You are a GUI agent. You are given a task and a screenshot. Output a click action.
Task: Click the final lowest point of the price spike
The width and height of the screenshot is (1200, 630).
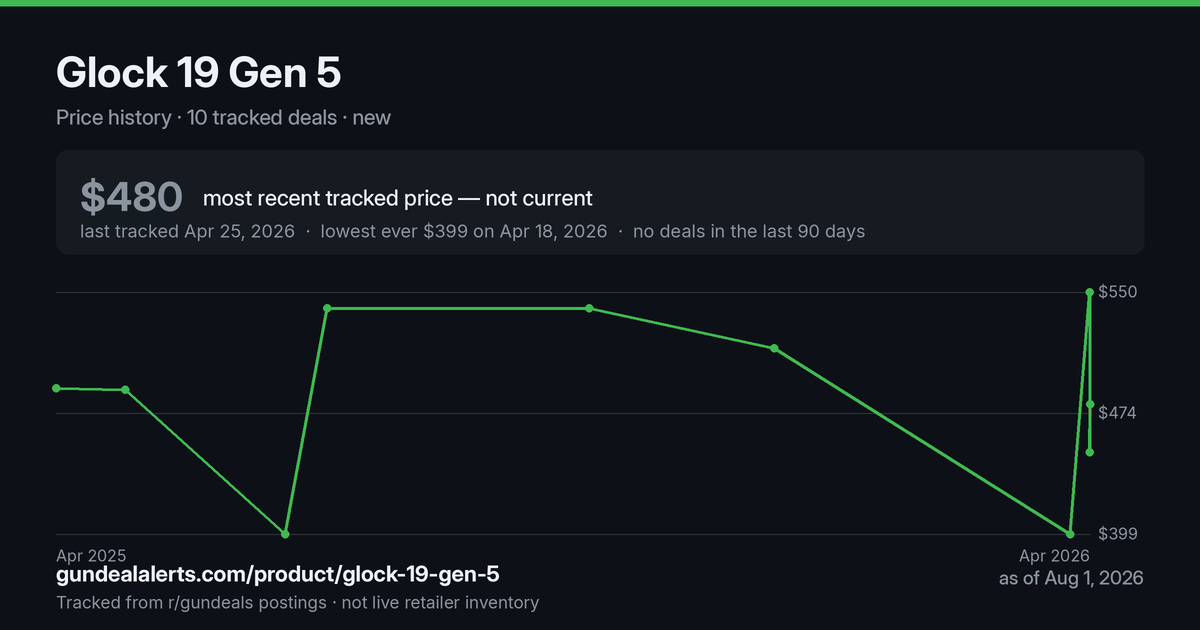[x=1090, y=452]
